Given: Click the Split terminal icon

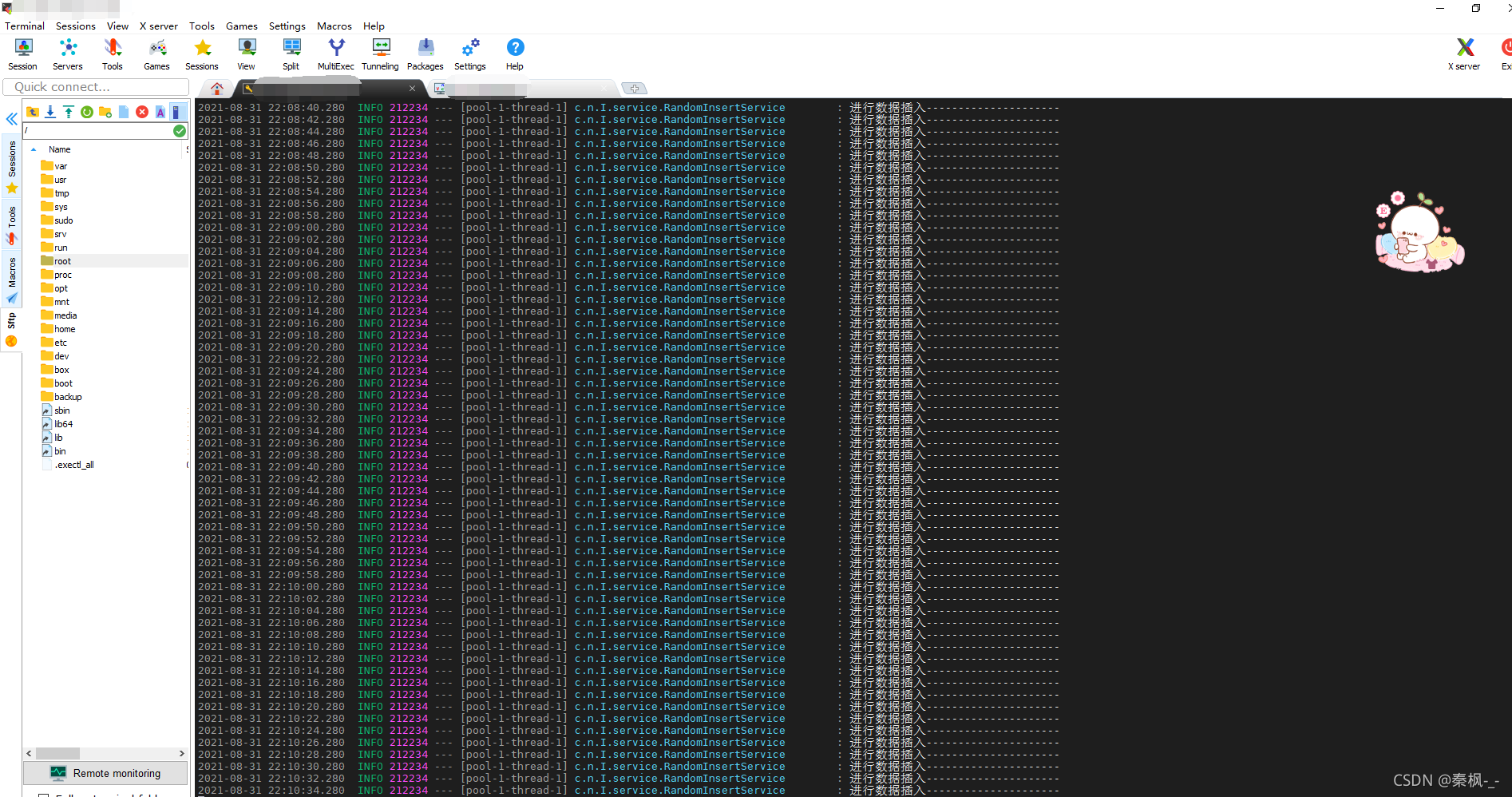Looking at the screenshot, I should point(291,54).
